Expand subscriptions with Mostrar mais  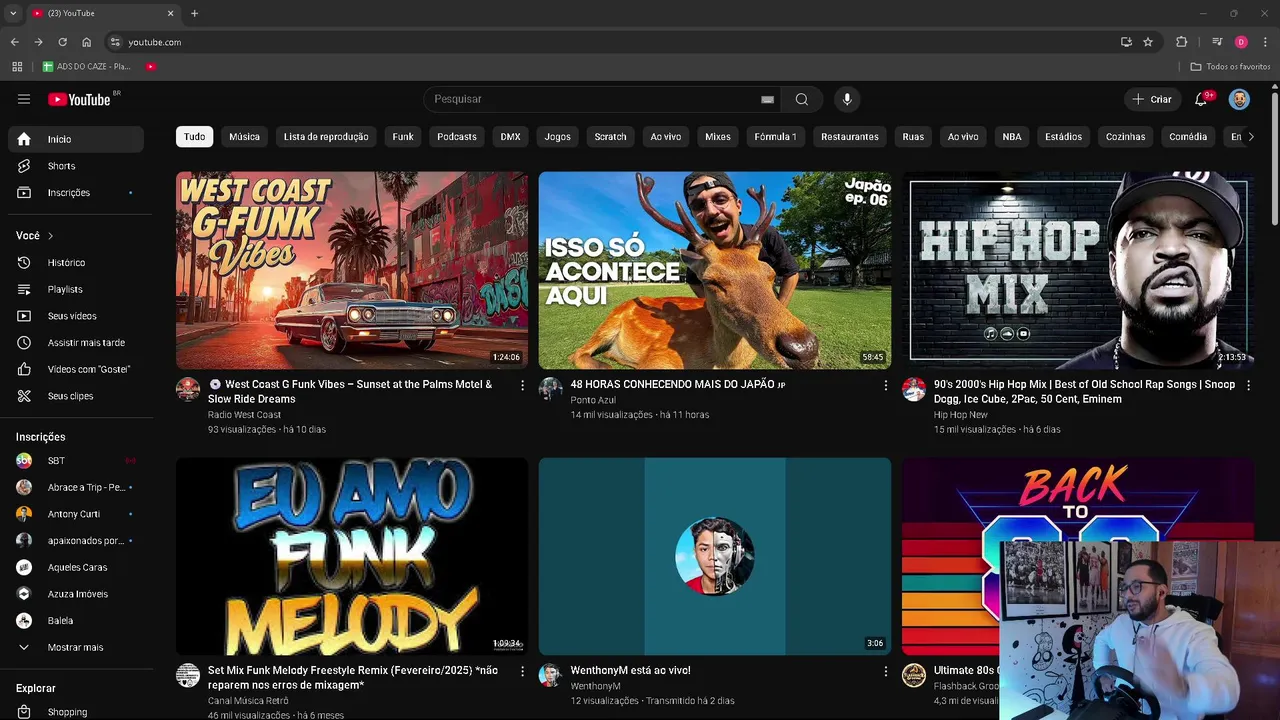click(76, 647)
